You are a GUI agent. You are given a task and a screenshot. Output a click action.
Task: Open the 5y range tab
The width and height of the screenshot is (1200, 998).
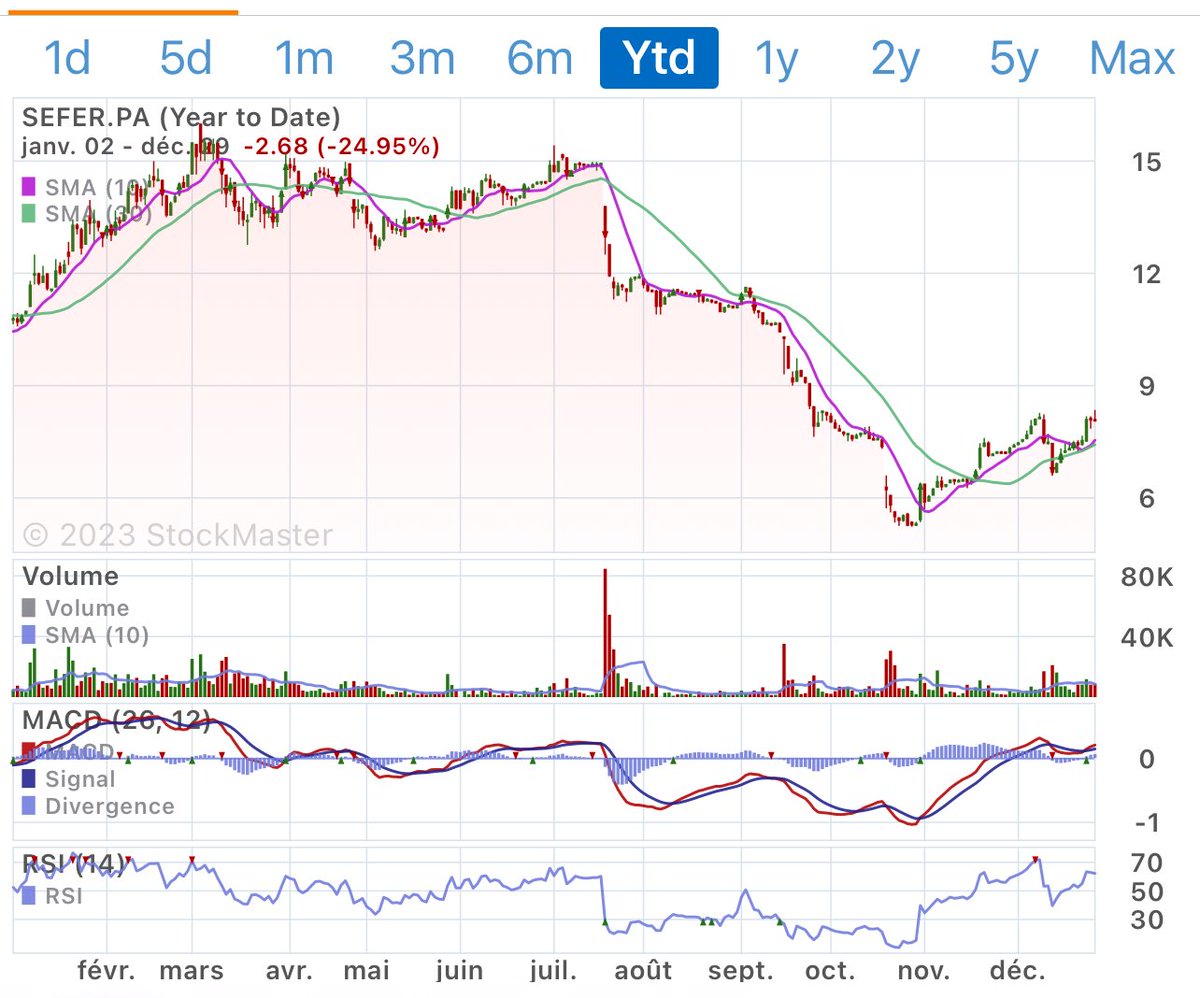(x=1014, y=59)
